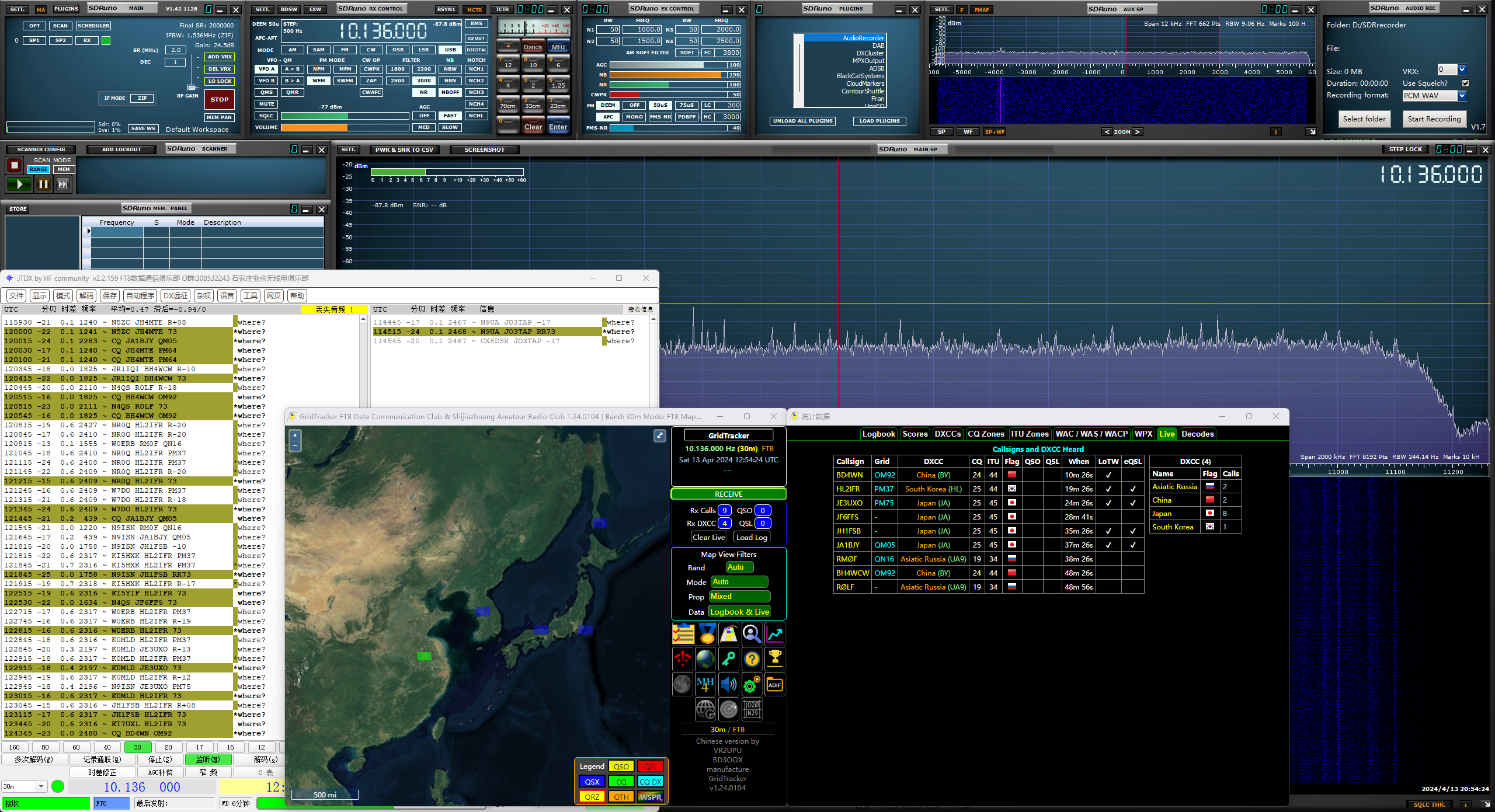Open GridTracker settings gears icon
This screenshot has height=812, width=1495.
[x=752, y=684]
